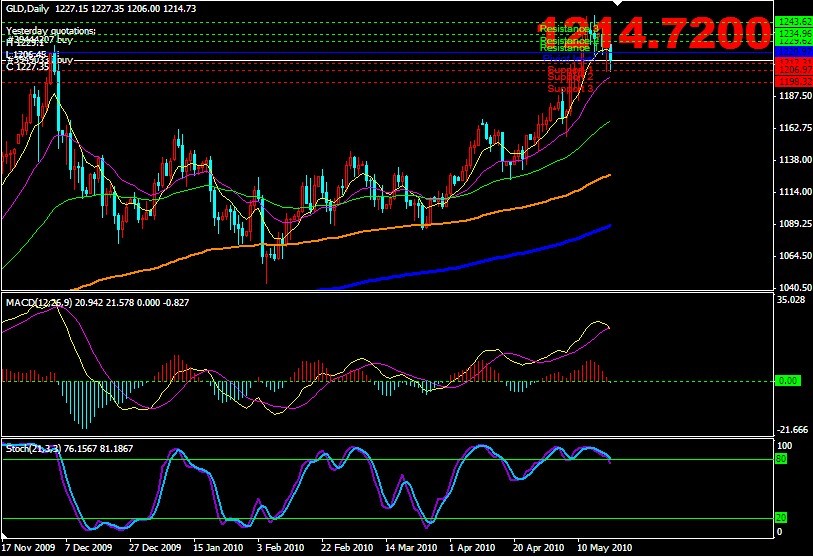Click the green 0.00 MACD zero-level tag

pos(787,381)
